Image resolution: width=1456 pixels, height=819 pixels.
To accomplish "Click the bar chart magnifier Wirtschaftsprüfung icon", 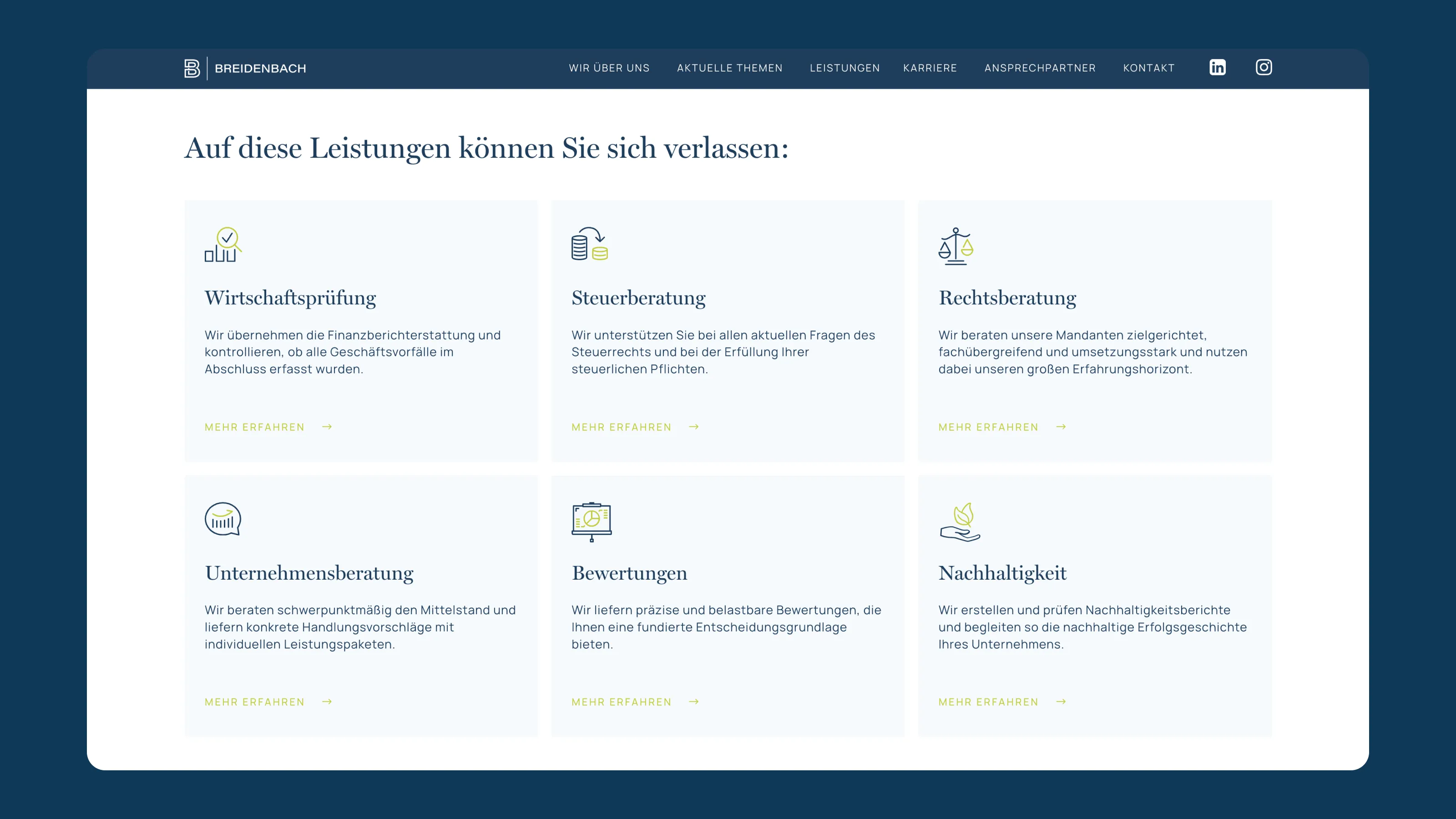I will coord(222,245).
